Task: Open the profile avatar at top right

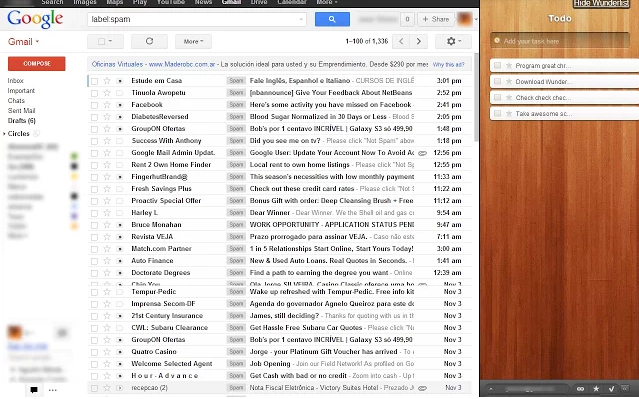Action: pyautogui.click(x=465, y=19)
